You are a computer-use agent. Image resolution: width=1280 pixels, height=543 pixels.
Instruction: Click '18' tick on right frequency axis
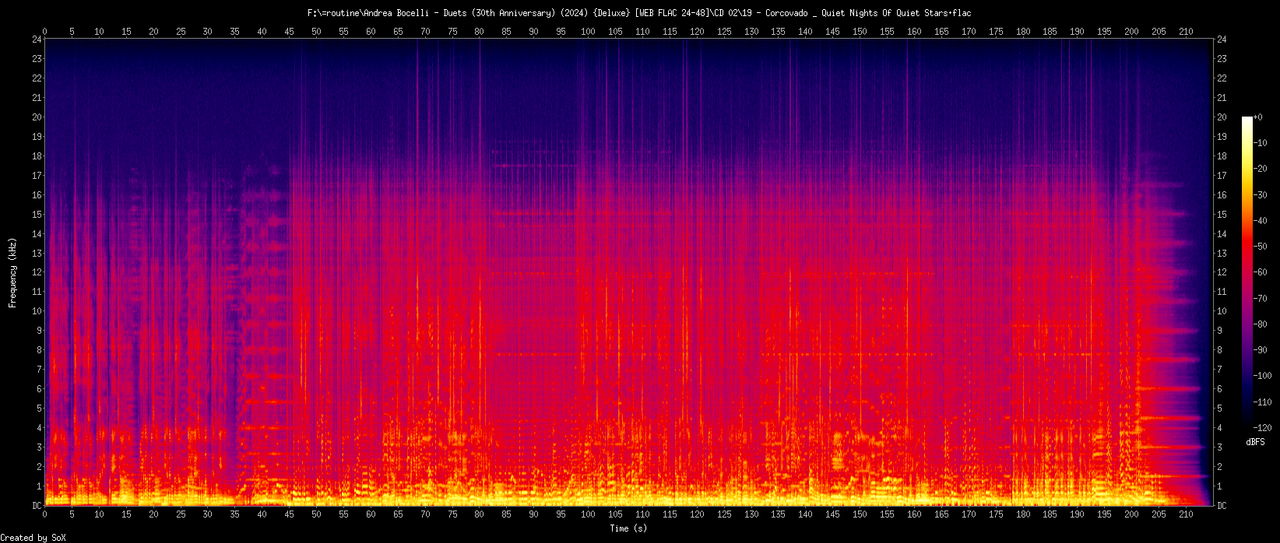1222,157
